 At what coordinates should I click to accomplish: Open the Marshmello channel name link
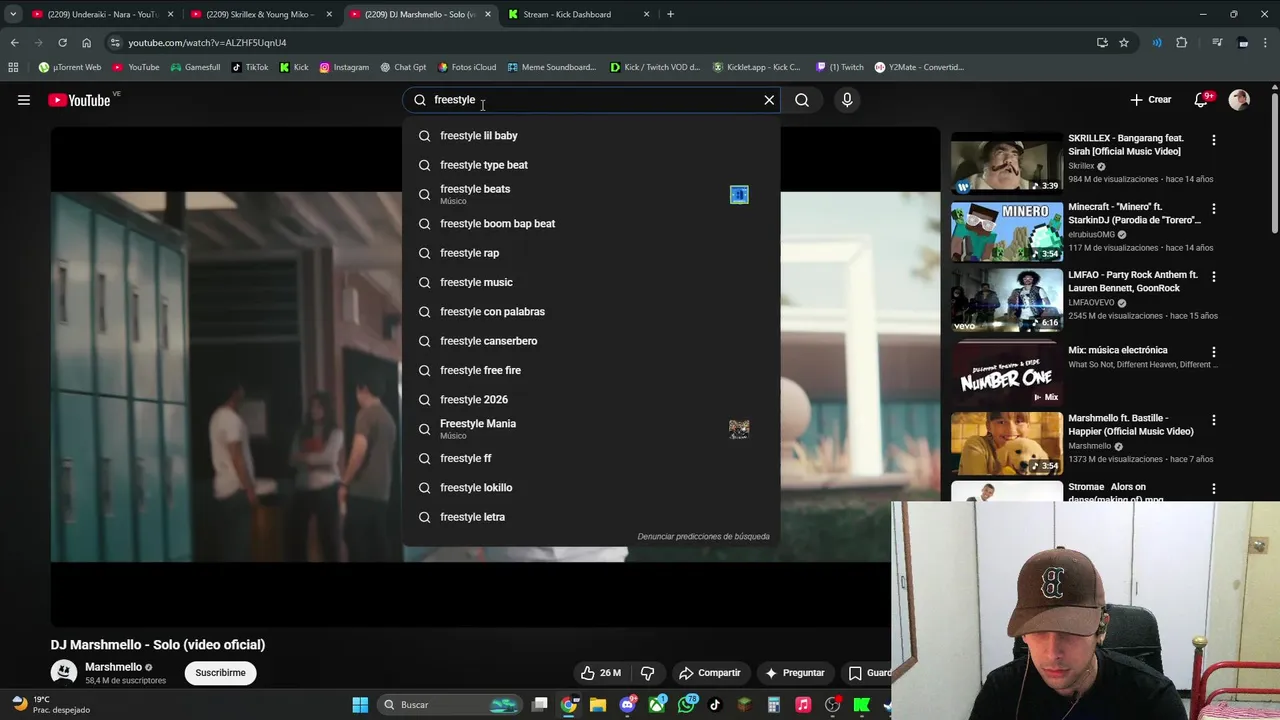coord(113,667)
